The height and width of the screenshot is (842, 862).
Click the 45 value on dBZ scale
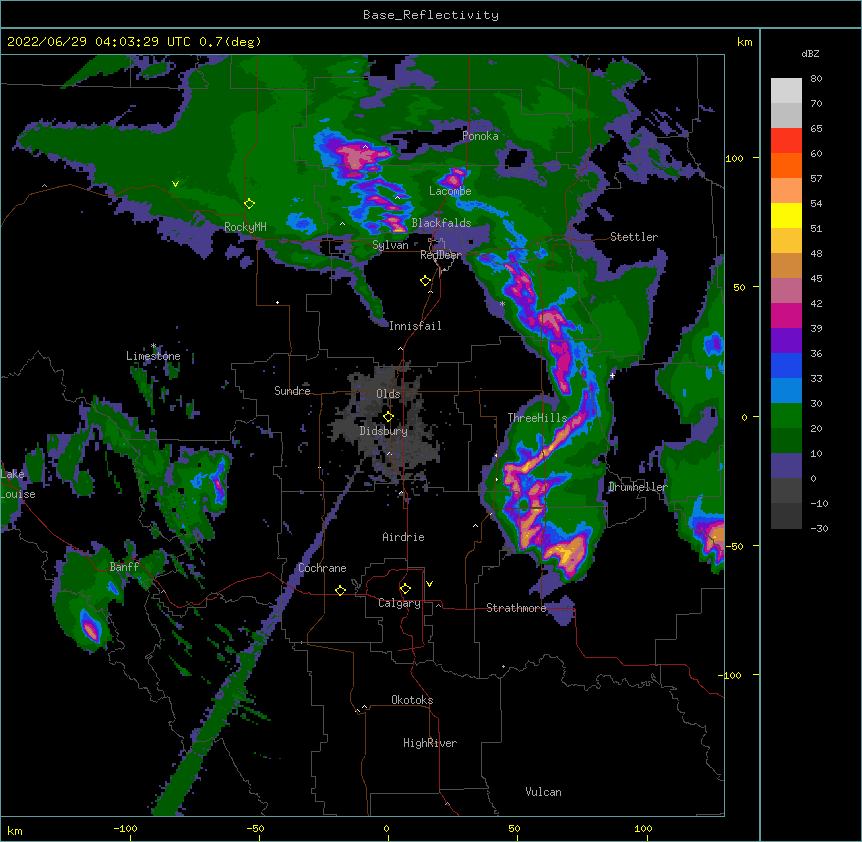(x=816, y=279)
